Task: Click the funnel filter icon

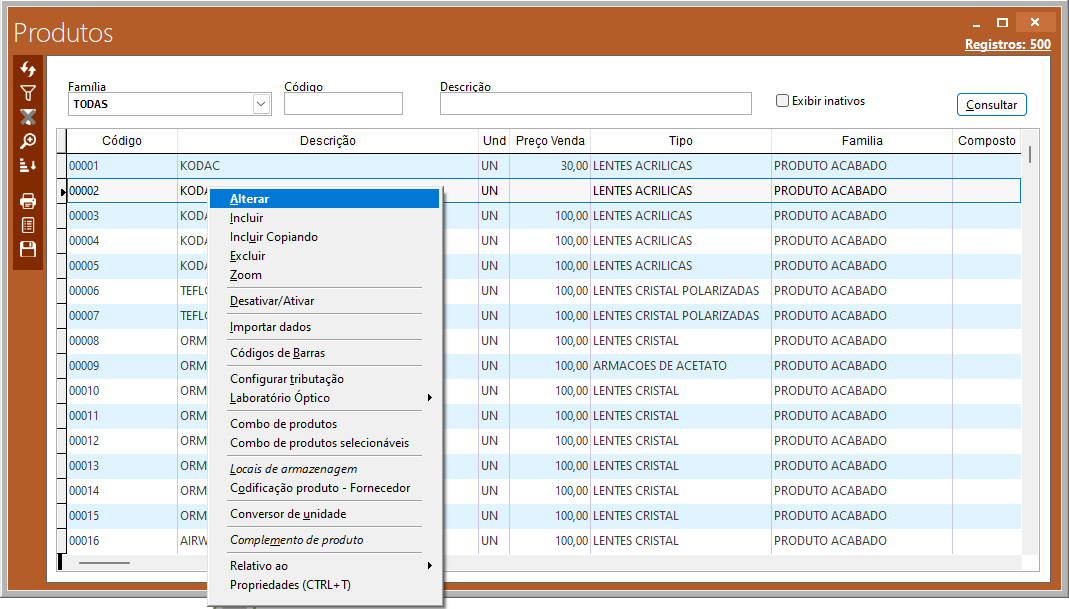Action: [x=28, y=93]
